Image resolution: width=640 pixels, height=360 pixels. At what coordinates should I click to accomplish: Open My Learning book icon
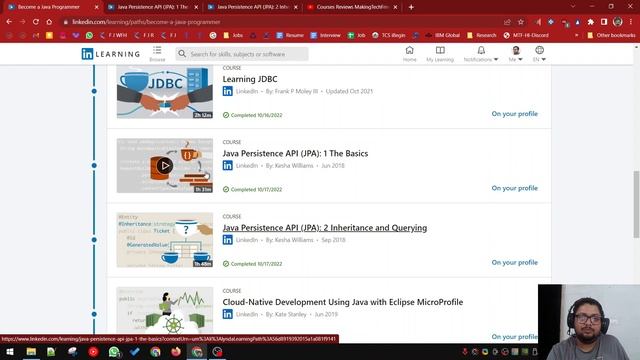[440, 50]
